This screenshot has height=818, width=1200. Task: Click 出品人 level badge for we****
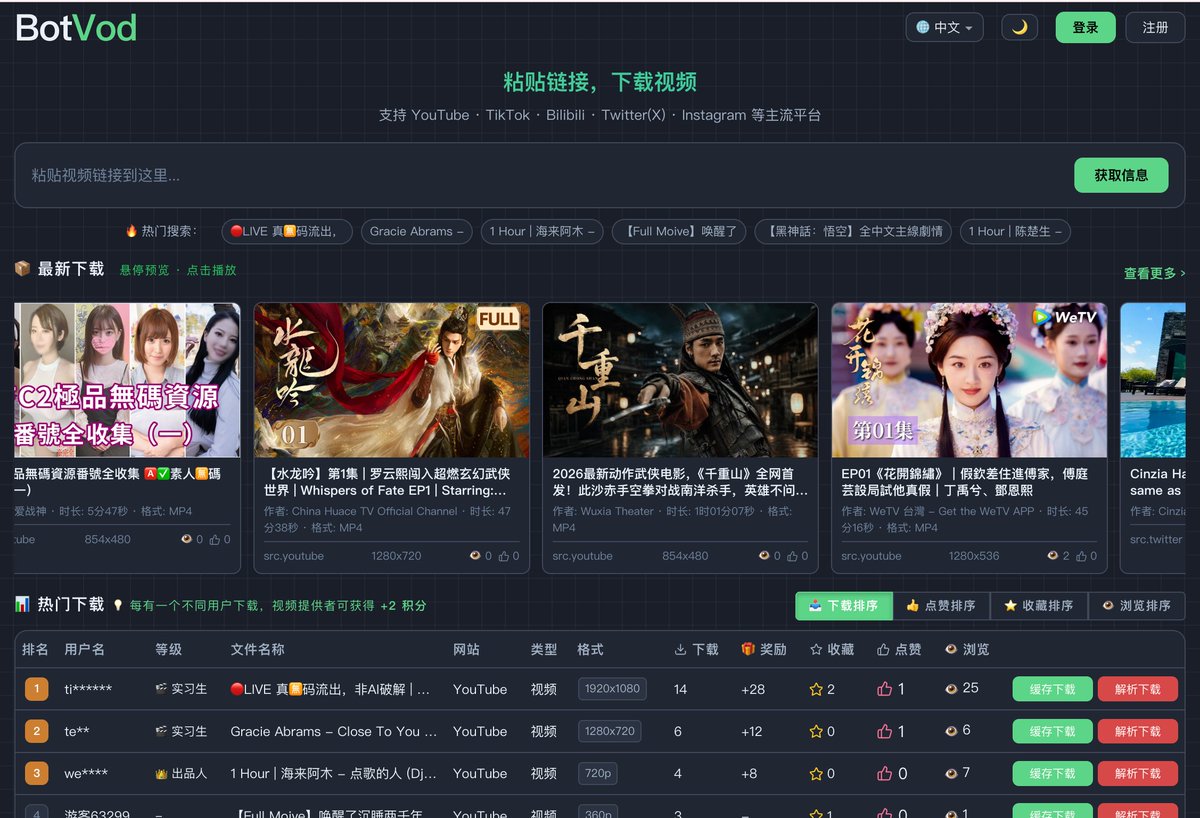coord(181,773)
